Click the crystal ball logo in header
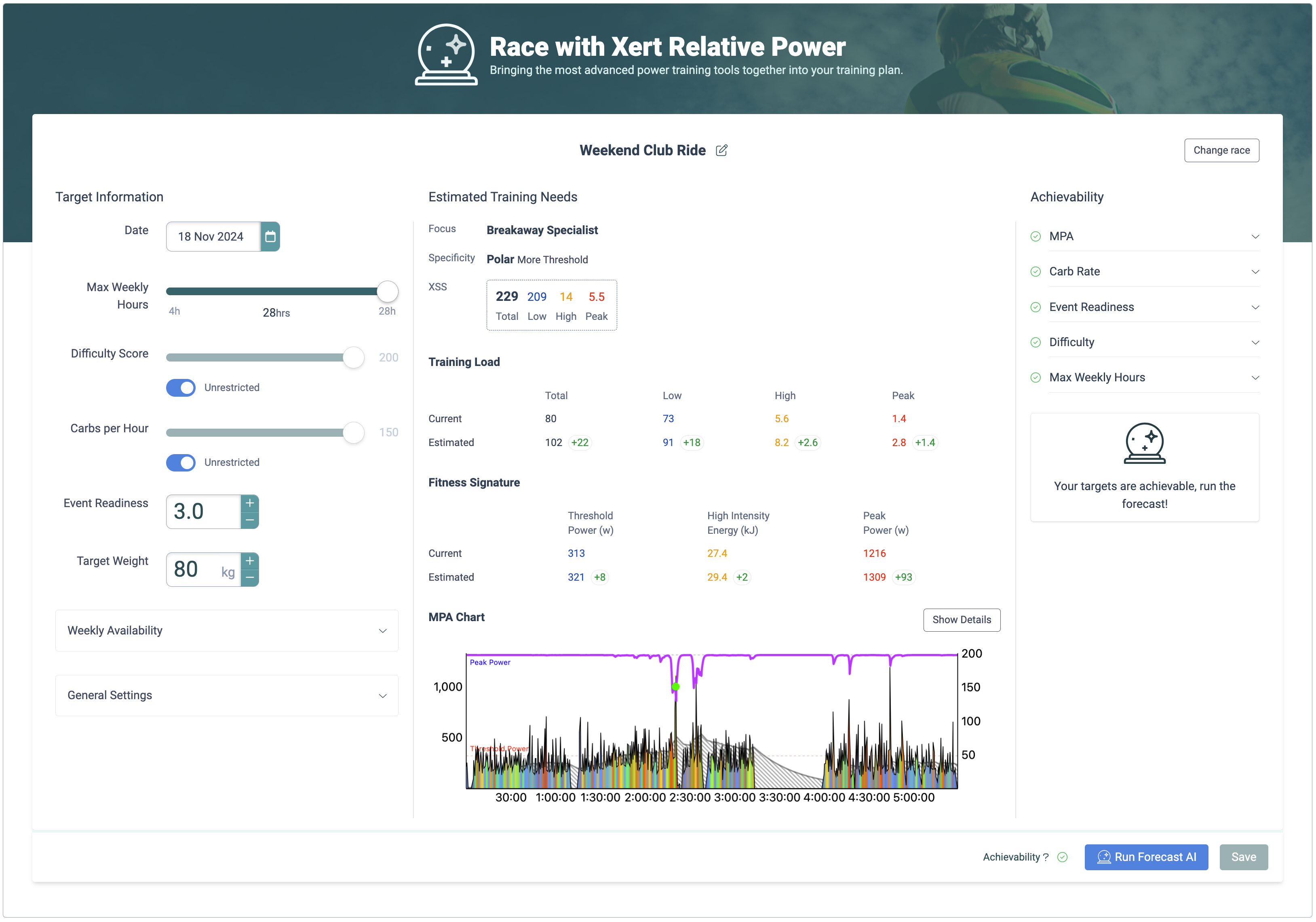This screenshot has width=1316, height=922. [446, 55]
